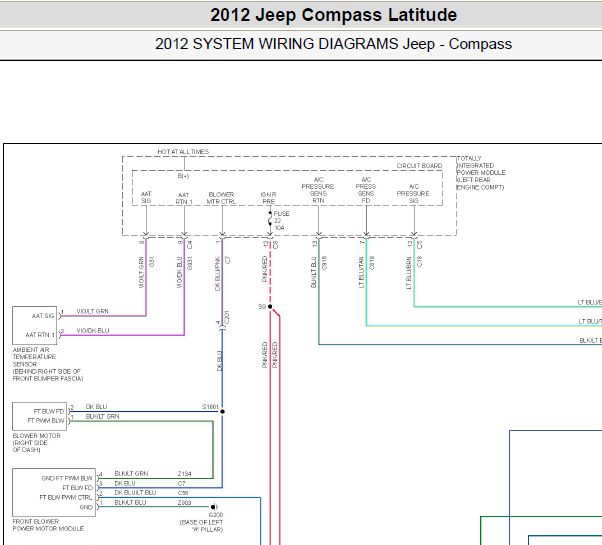The width and height of the screenshot is (602, 545).
Task: Click 'A/C PRESSURE SENS RTN' label
Action: point(318,190)
